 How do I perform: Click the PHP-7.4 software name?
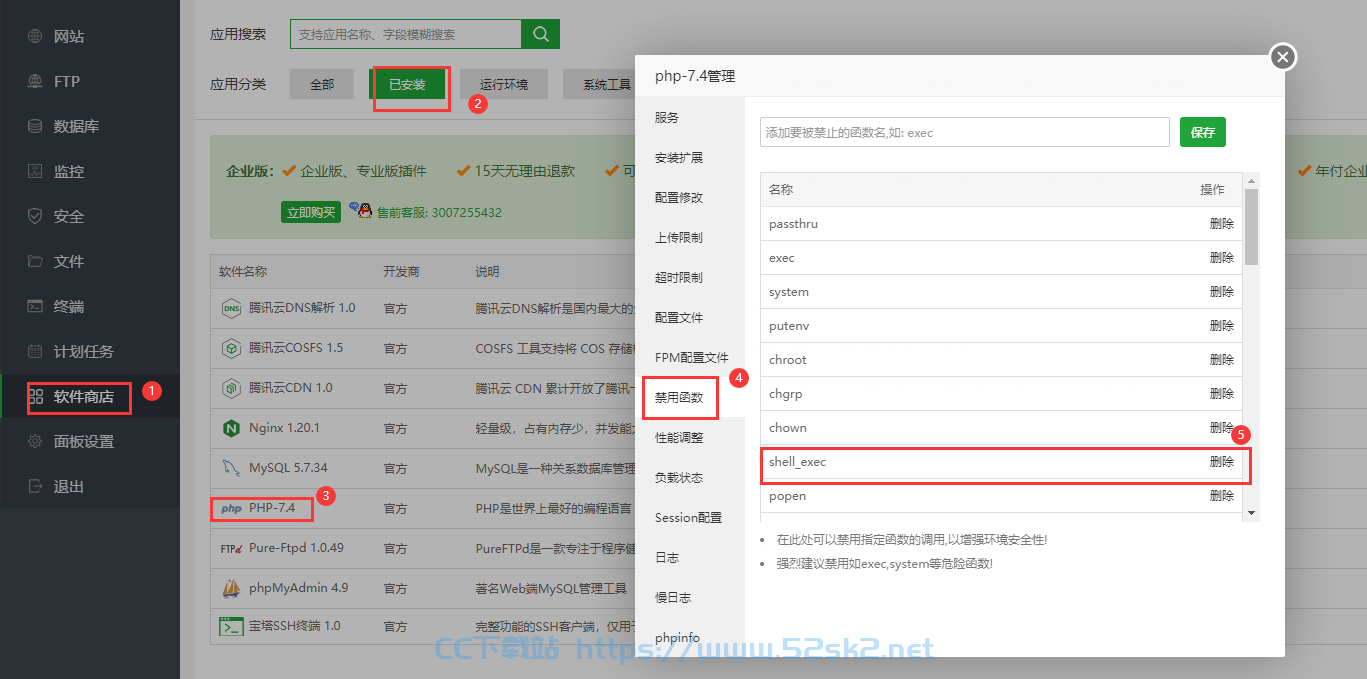click(x=272, y=508)
